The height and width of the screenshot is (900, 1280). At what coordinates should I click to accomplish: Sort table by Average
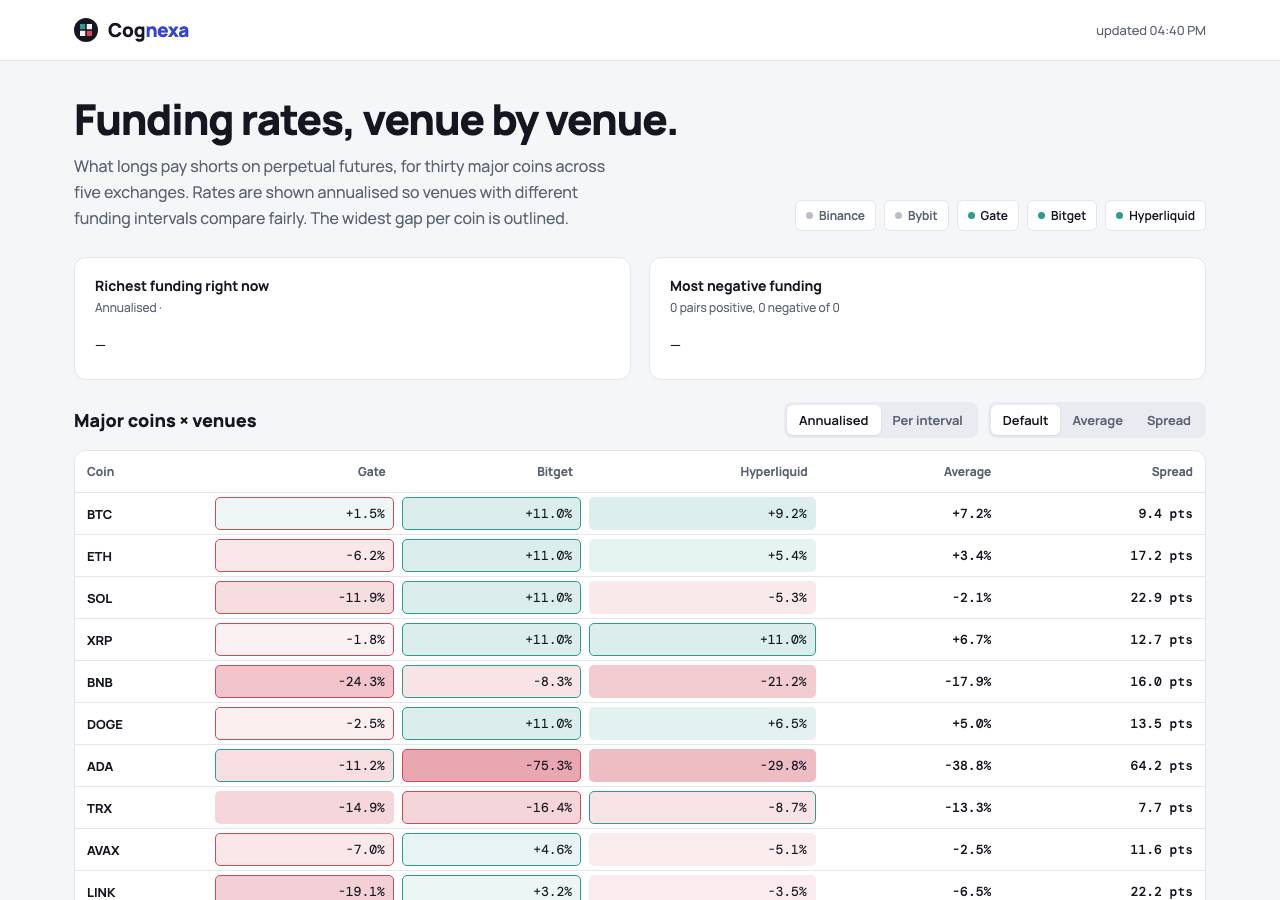[1097, 420]
